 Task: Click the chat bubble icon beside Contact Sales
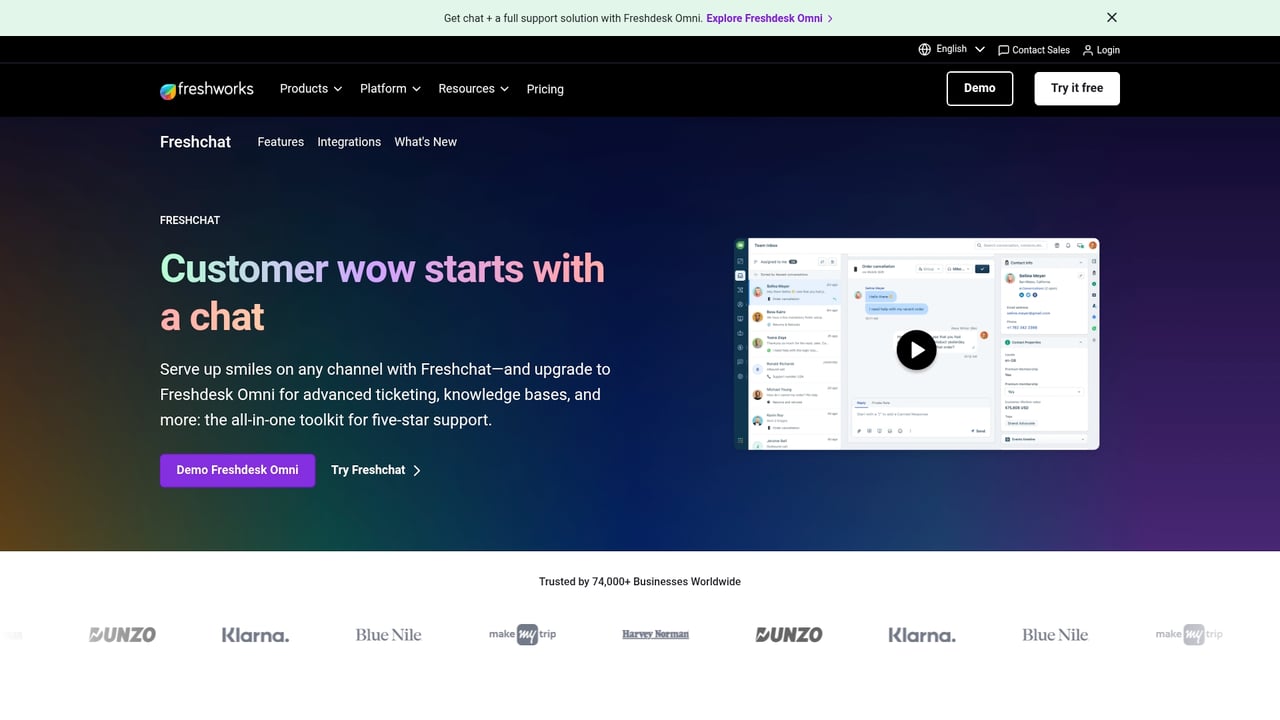point(1003,49)
